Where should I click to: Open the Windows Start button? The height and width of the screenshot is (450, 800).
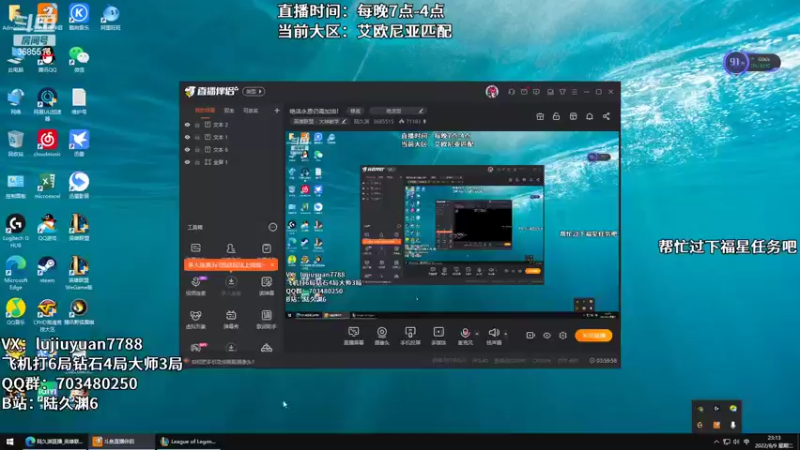[10, 441]
